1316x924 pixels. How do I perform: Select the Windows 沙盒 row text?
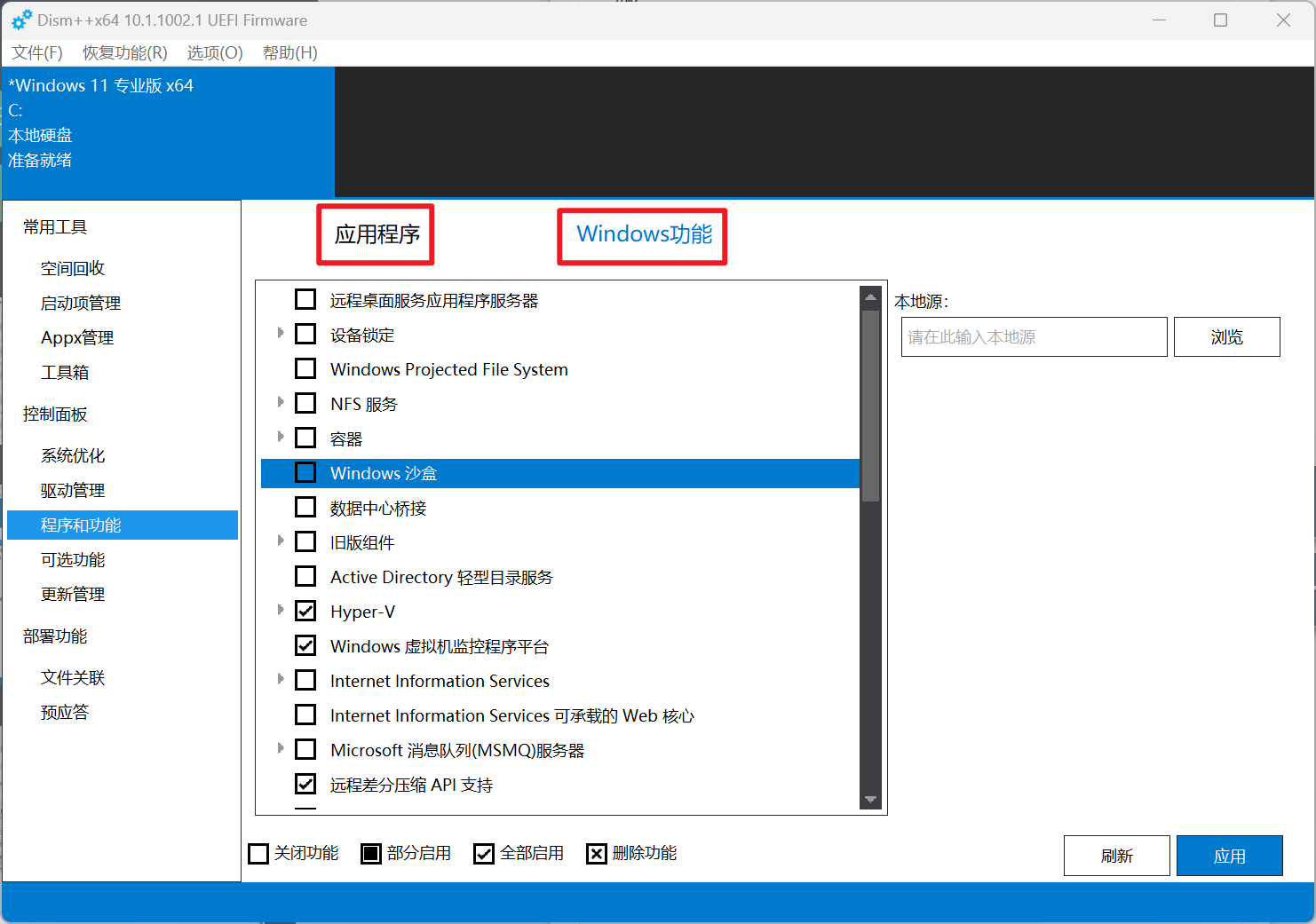coord(384,473)
